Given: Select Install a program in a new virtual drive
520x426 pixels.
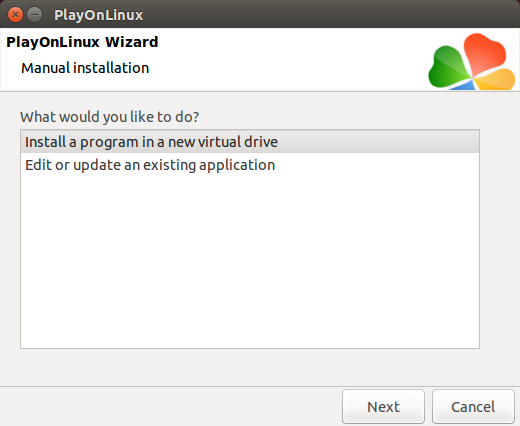Looking at the screenshot, I should pos(250,142).
